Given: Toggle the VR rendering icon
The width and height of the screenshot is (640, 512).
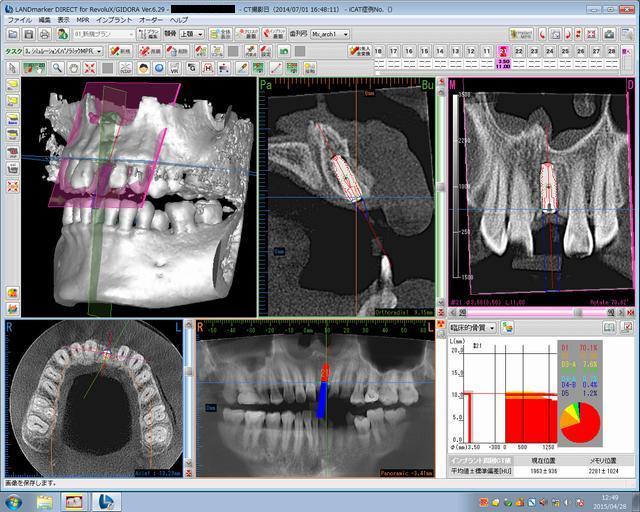Looking at the screenshot, I should (175, 68).
